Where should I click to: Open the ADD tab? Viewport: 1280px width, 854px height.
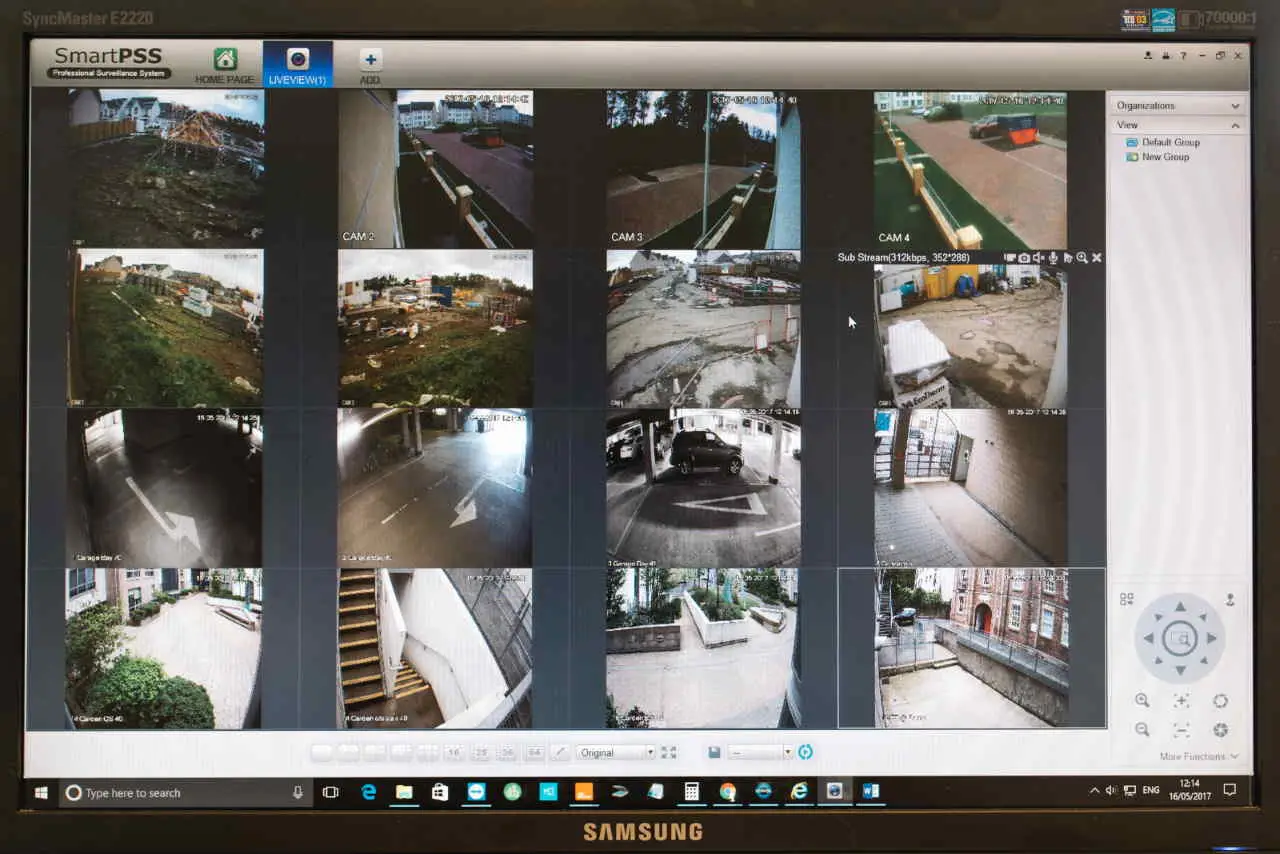(x=369, y=62)
